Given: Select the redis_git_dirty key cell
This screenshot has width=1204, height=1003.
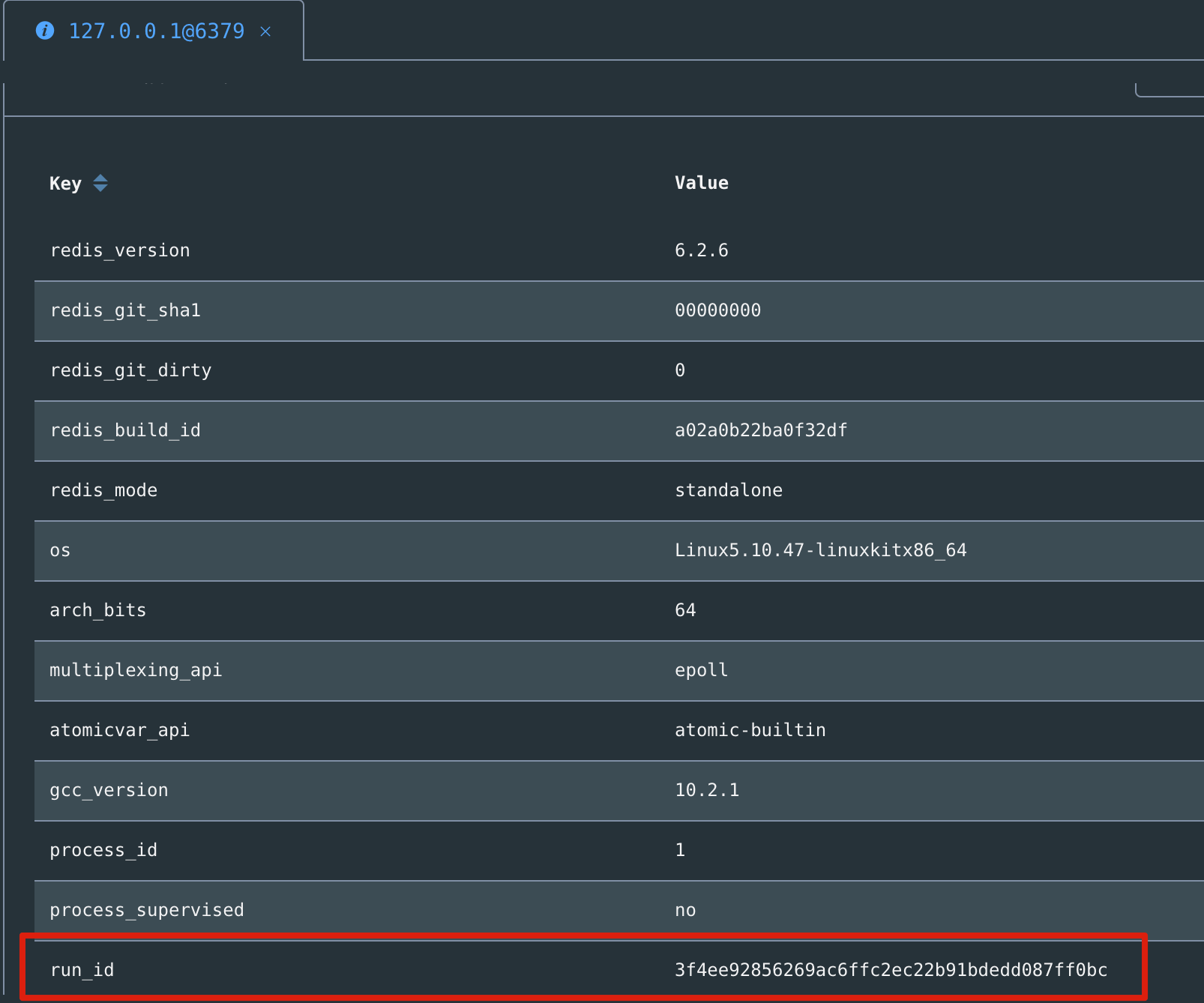Looking at the screenshot, I should tap(130, 370).
